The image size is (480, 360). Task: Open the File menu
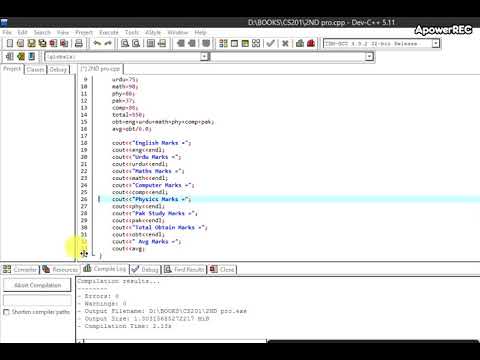coord(7,32)
